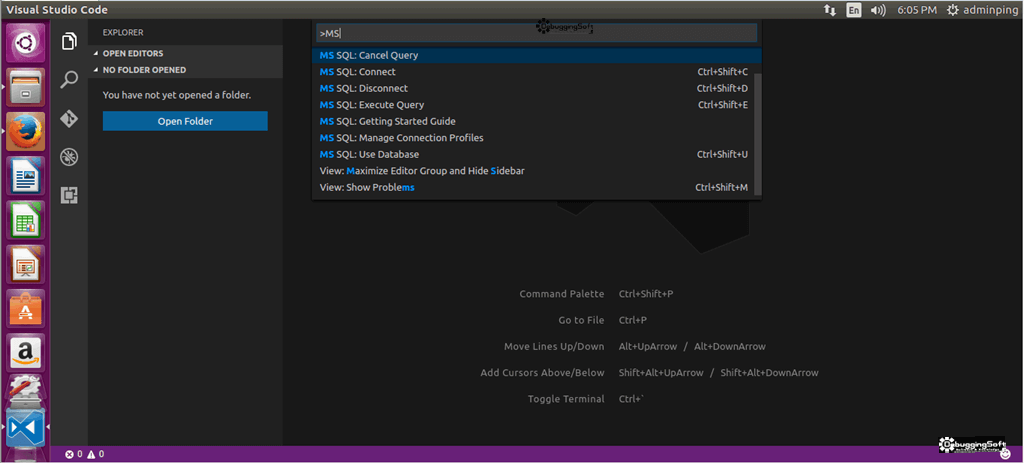1024x463 pixels.
Task: Click the command palette input field
Action: coord(536,33)
